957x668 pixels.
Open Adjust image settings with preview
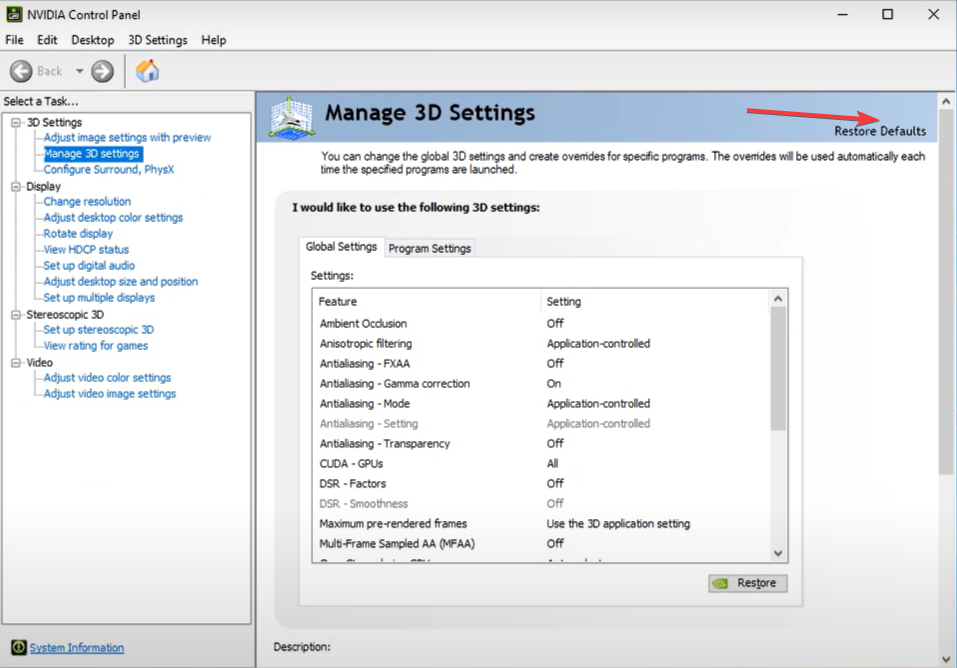(x=127, y=137)
